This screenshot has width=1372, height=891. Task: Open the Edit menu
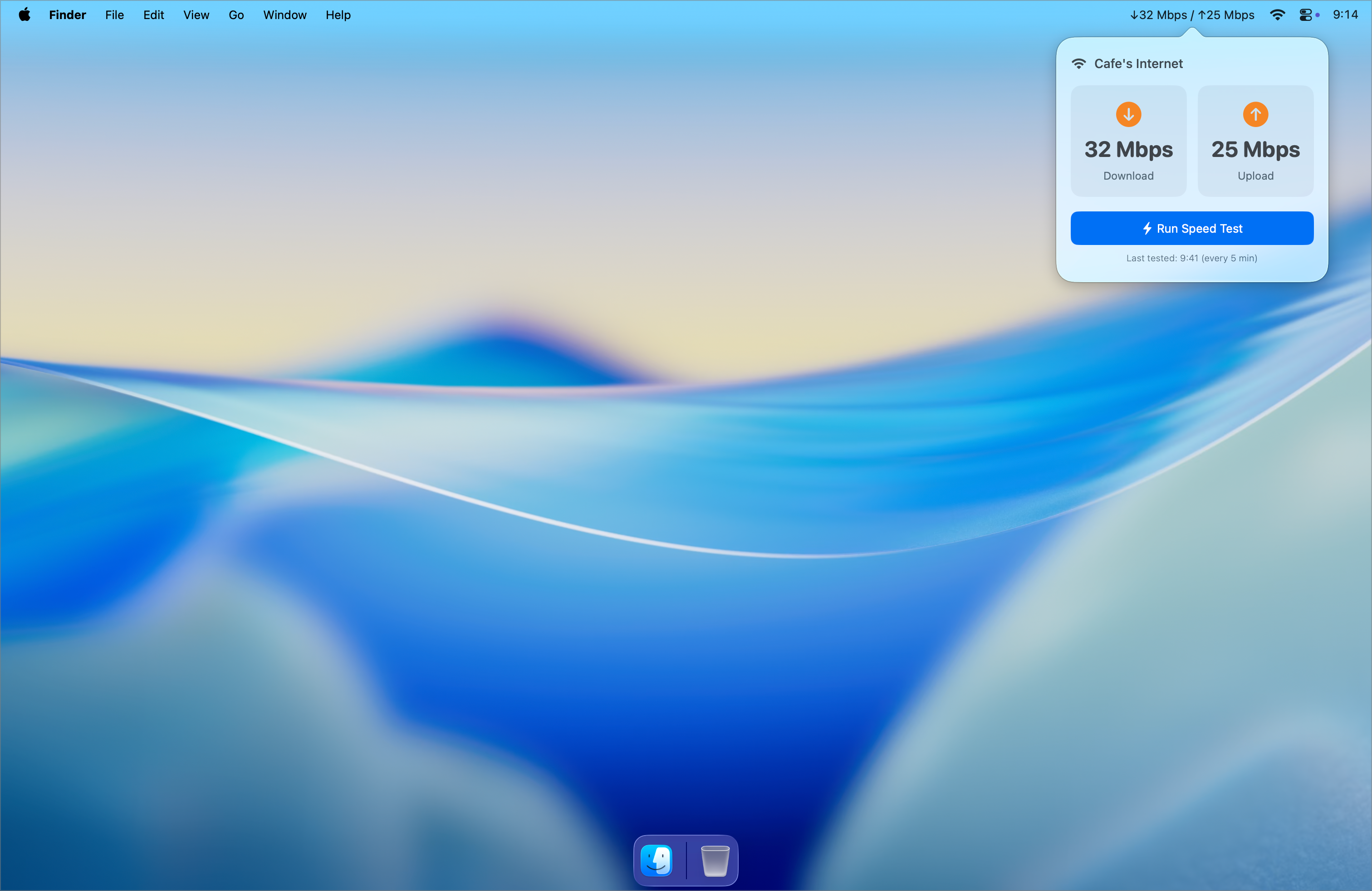(x=153, y=15)
